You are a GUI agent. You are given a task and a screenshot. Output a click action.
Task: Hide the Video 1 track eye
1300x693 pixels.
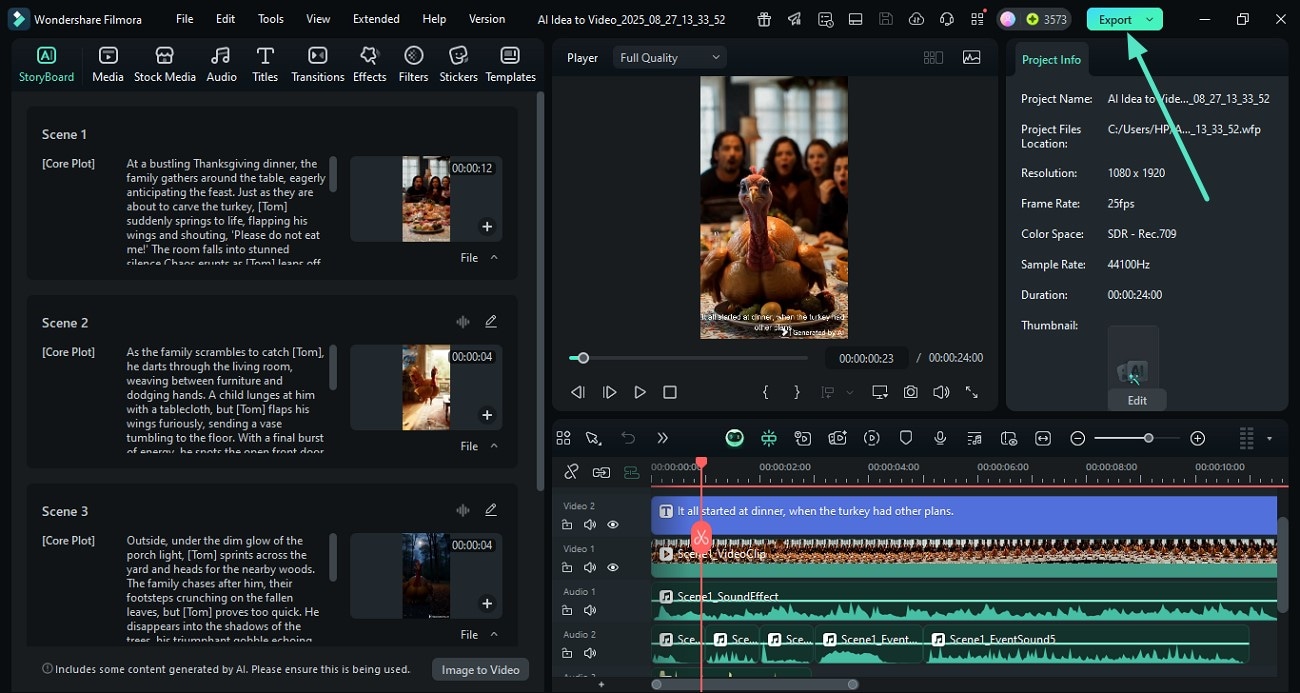click(x=613, y=567)
